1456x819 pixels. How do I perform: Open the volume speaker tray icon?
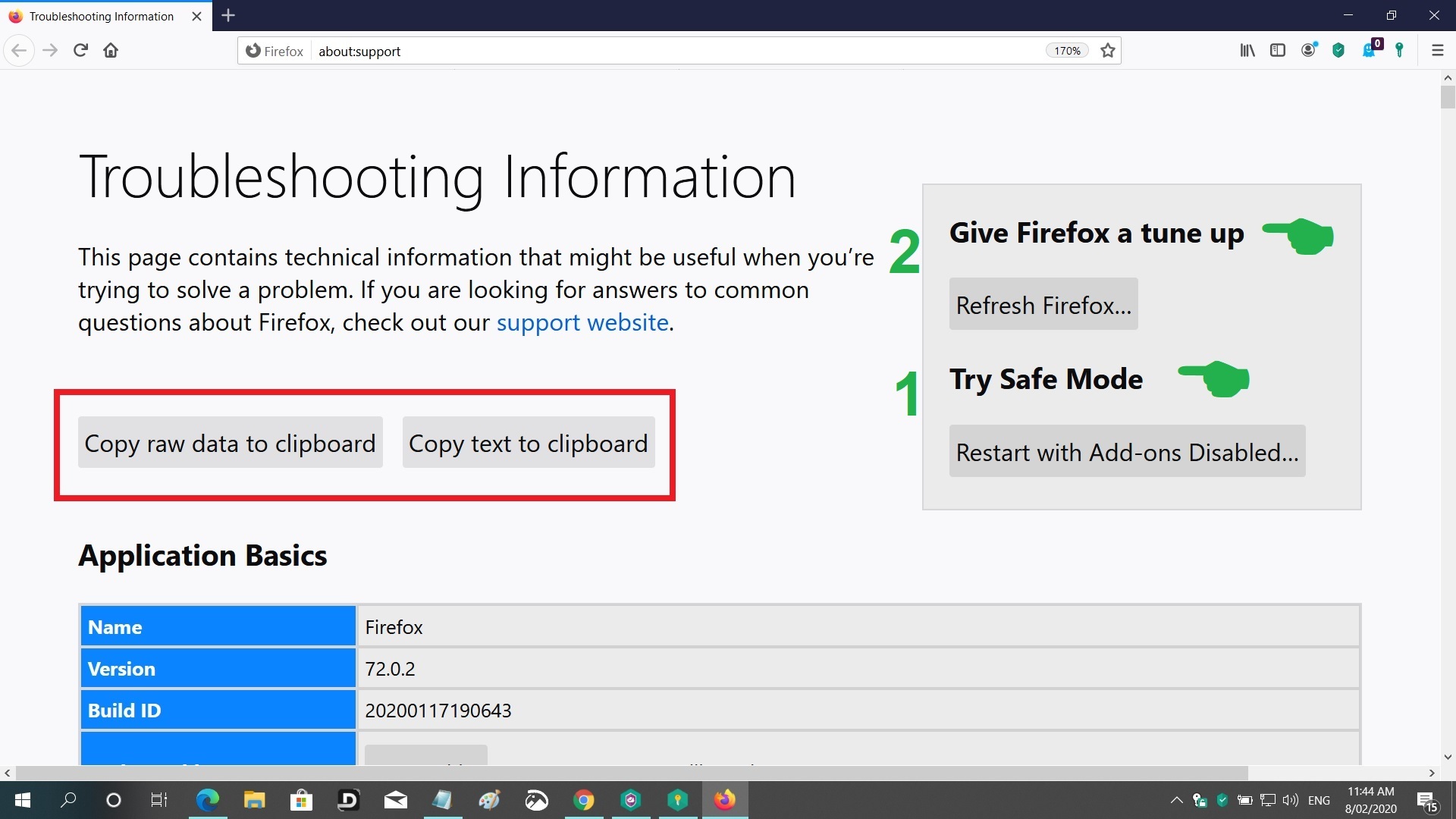[1290, 800]
